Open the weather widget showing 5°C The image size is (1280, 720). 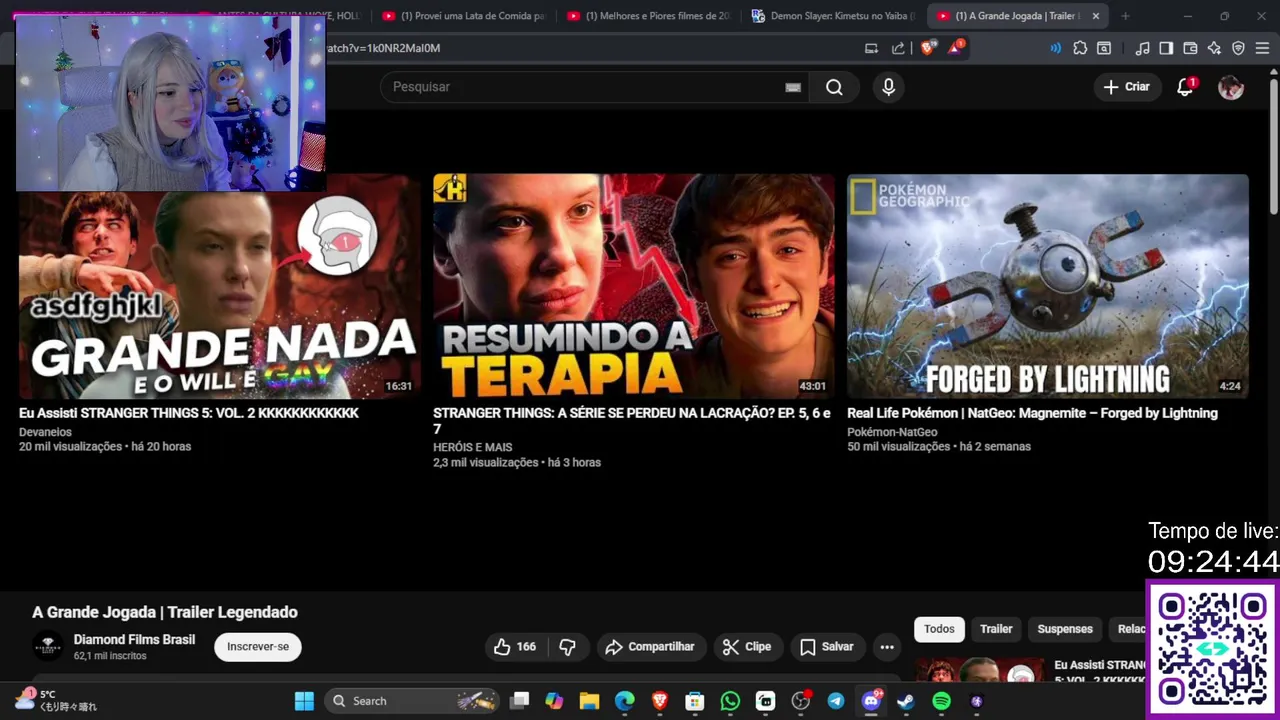coord(55,700)
